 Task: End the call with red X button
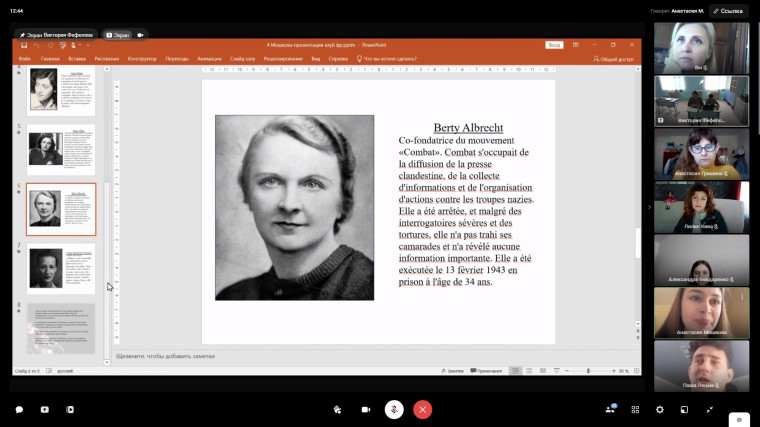423,410
